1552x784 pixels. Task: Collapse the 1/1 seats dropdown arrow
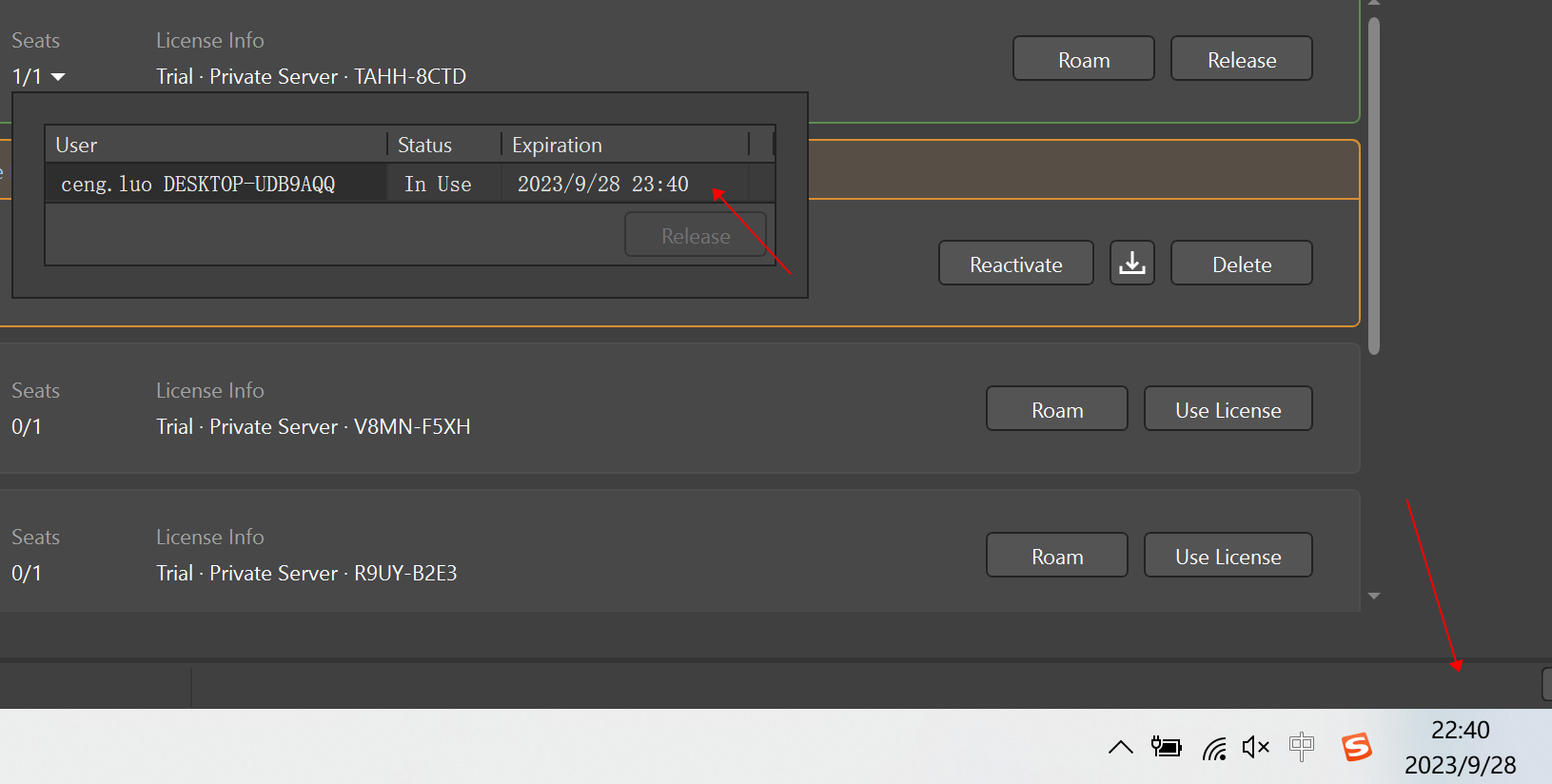pyautogui.click(x=58, y=77)
